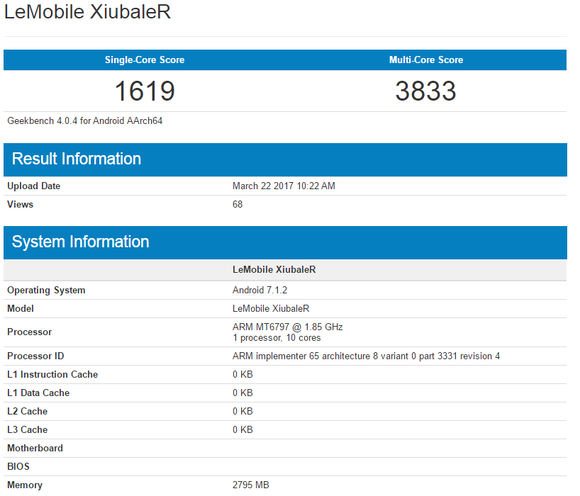Click the Operating System label
This screenshot has height=496, width=580.
(46, 290)
